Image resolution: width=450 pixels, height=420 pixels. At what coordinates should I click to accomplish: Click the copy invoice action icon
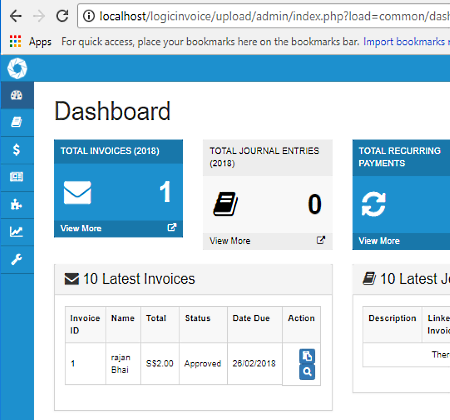(x=307, y=356)
